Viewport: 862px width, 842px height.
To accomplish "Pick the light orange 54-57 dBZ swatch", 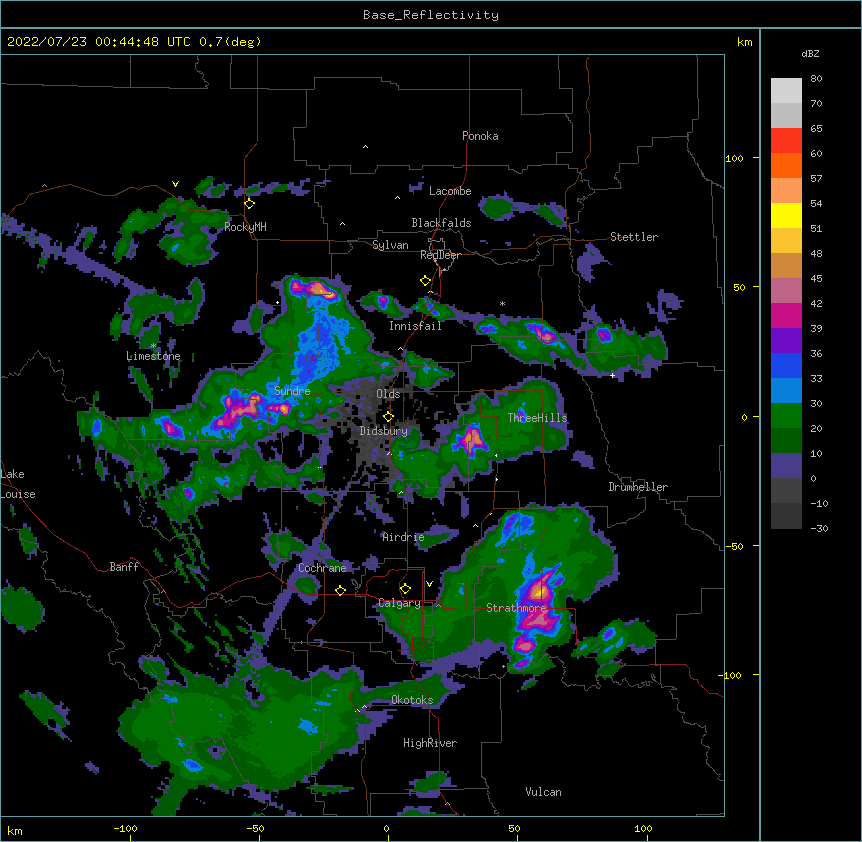I will (786, 191).
